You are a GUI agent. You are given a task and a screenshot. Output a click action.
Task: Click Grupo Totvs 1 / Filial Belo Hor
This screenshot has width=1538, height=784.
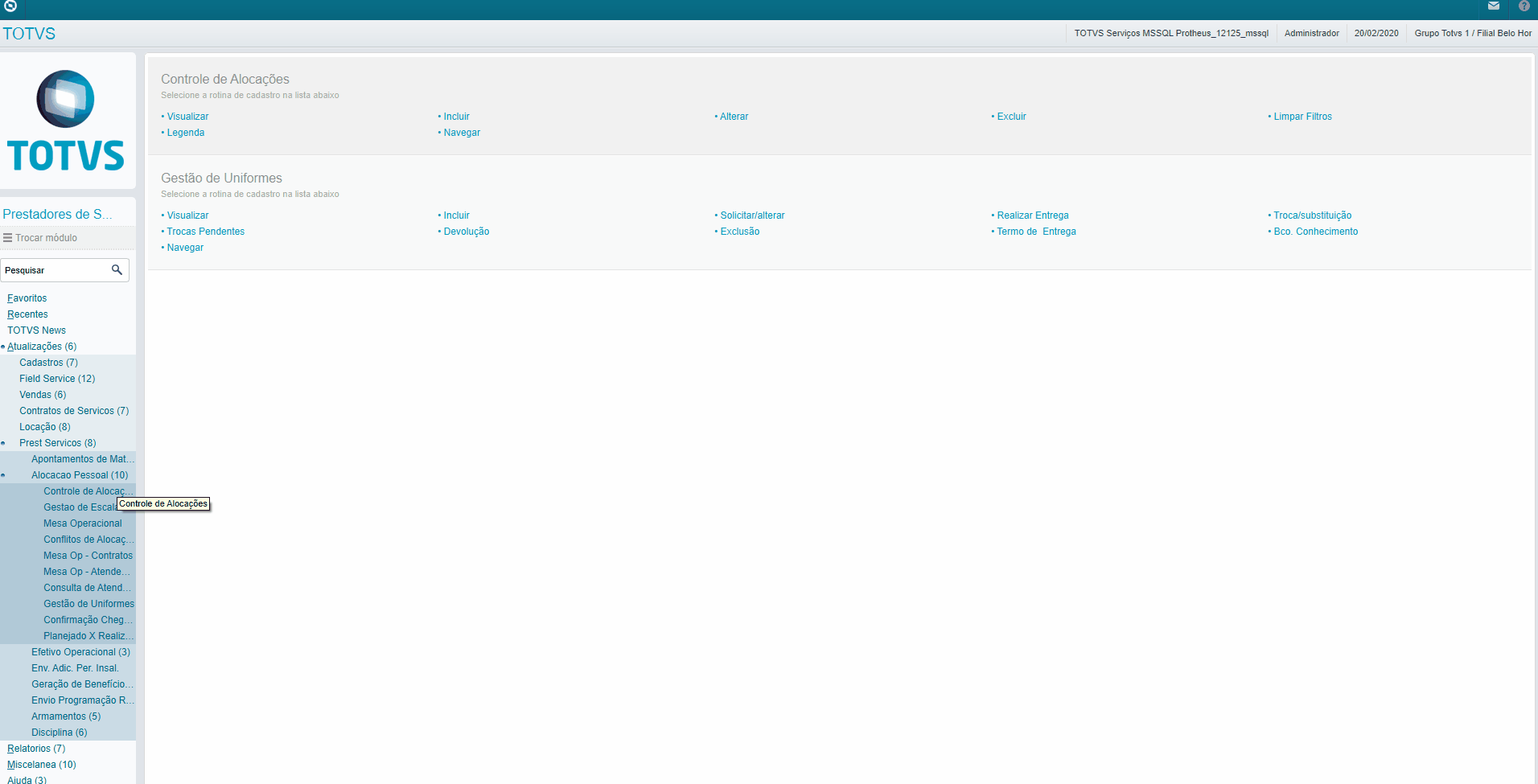(1473, 33)
